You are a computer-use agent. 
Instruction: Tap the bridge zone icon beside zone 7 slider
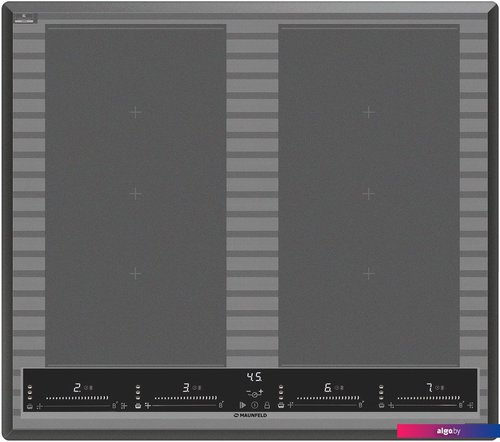pos(470,405)
